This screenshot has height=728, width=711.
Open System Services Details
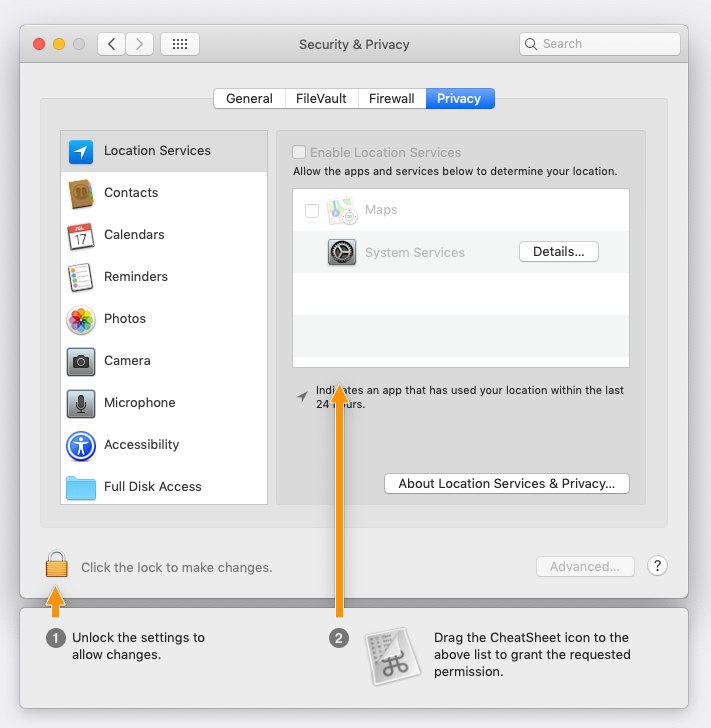(559, 252)
